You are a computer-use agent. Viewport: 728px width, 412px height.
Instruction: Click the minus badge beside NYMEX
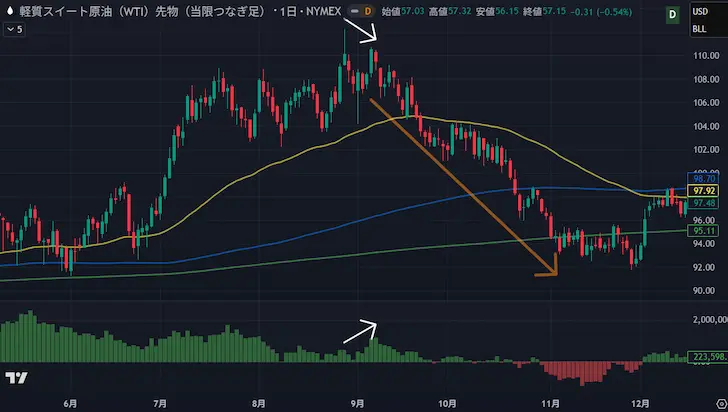350,10
